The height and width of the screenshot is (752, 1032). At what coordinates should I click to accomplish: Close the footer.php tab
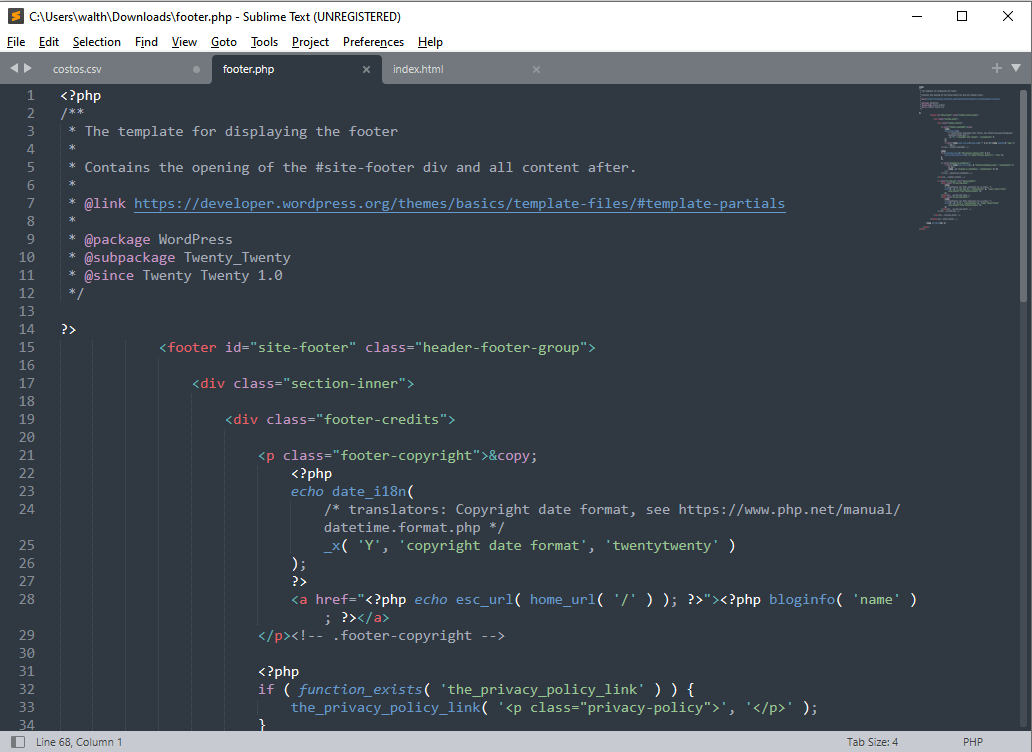(x=367, y=69)
